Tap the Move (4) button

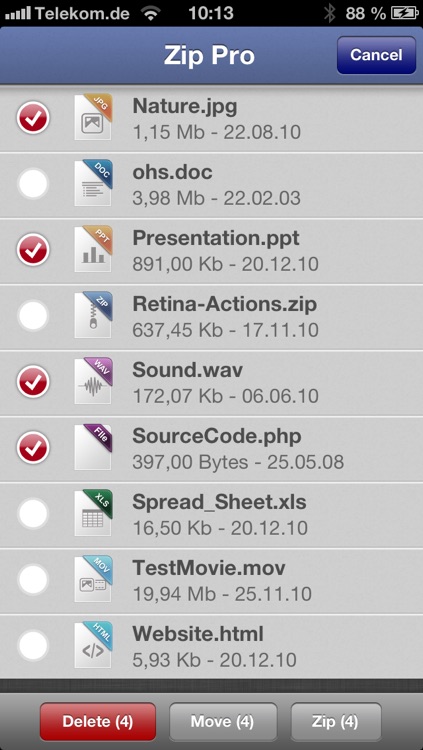pos(223,721)
